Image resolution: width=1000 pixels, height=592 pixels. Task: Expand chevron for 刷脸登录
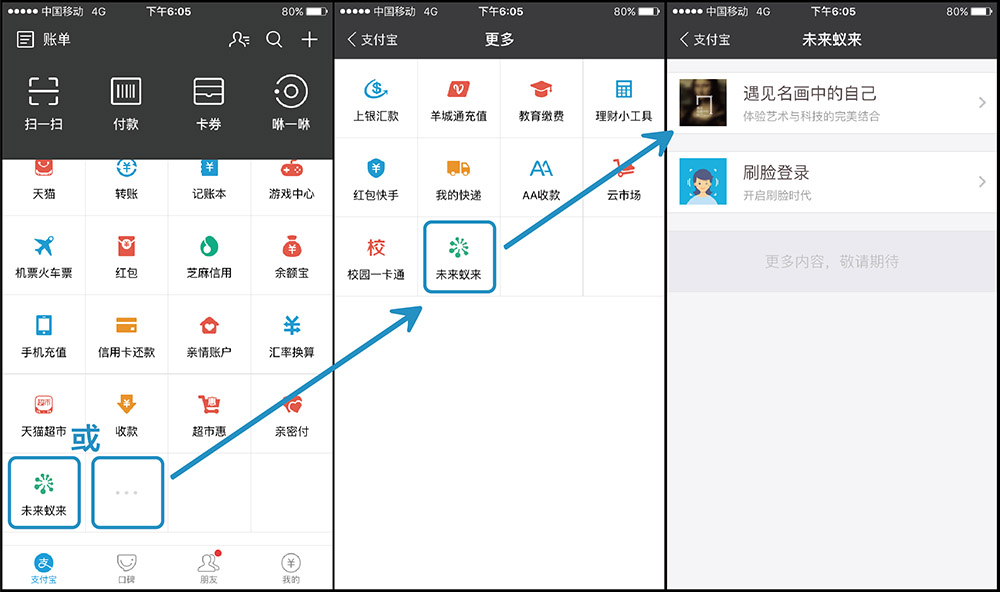coord(982,182)
